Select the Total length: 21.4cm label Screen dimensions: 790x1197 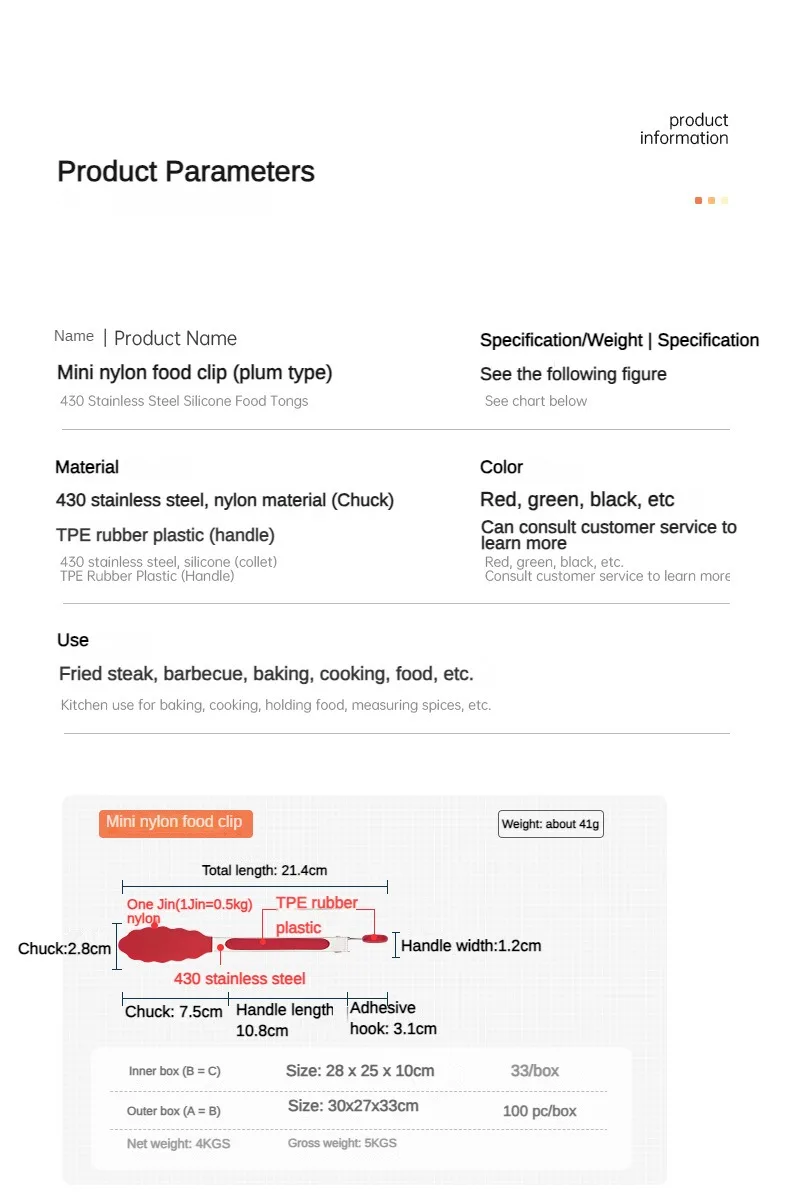pos(265,870)
